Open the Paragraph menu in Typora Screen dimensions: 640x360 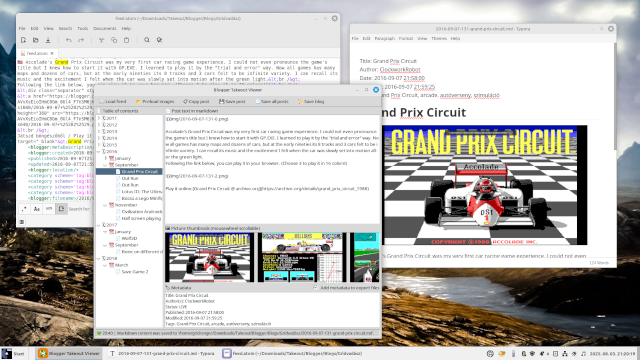click(384, 38)
